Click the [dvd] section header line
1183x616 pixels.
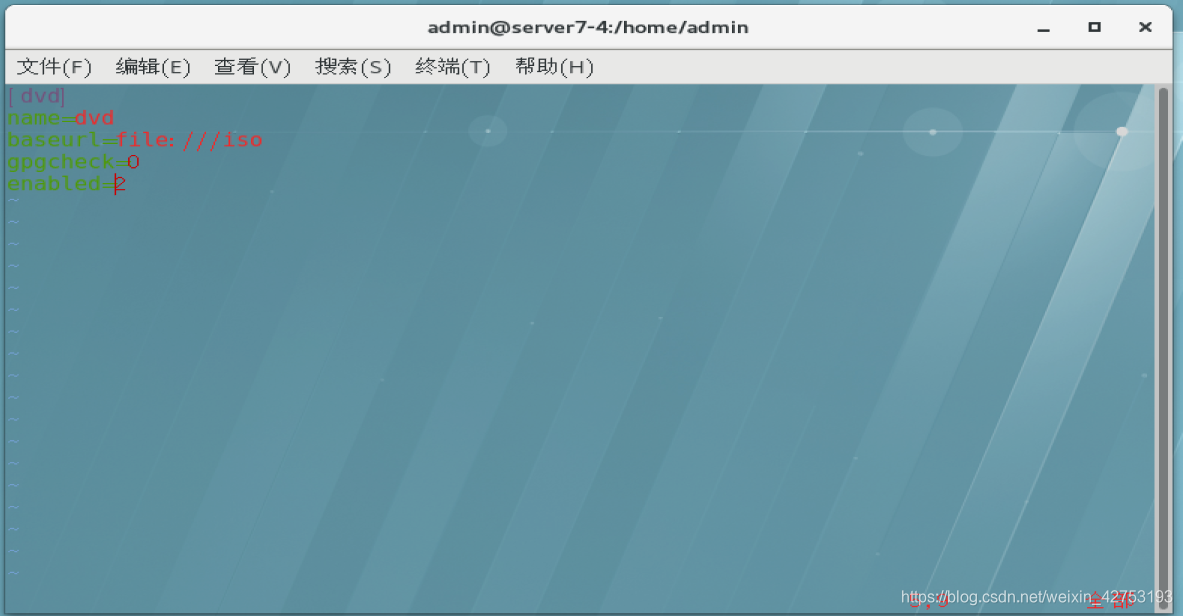click(x=37, y=96)
